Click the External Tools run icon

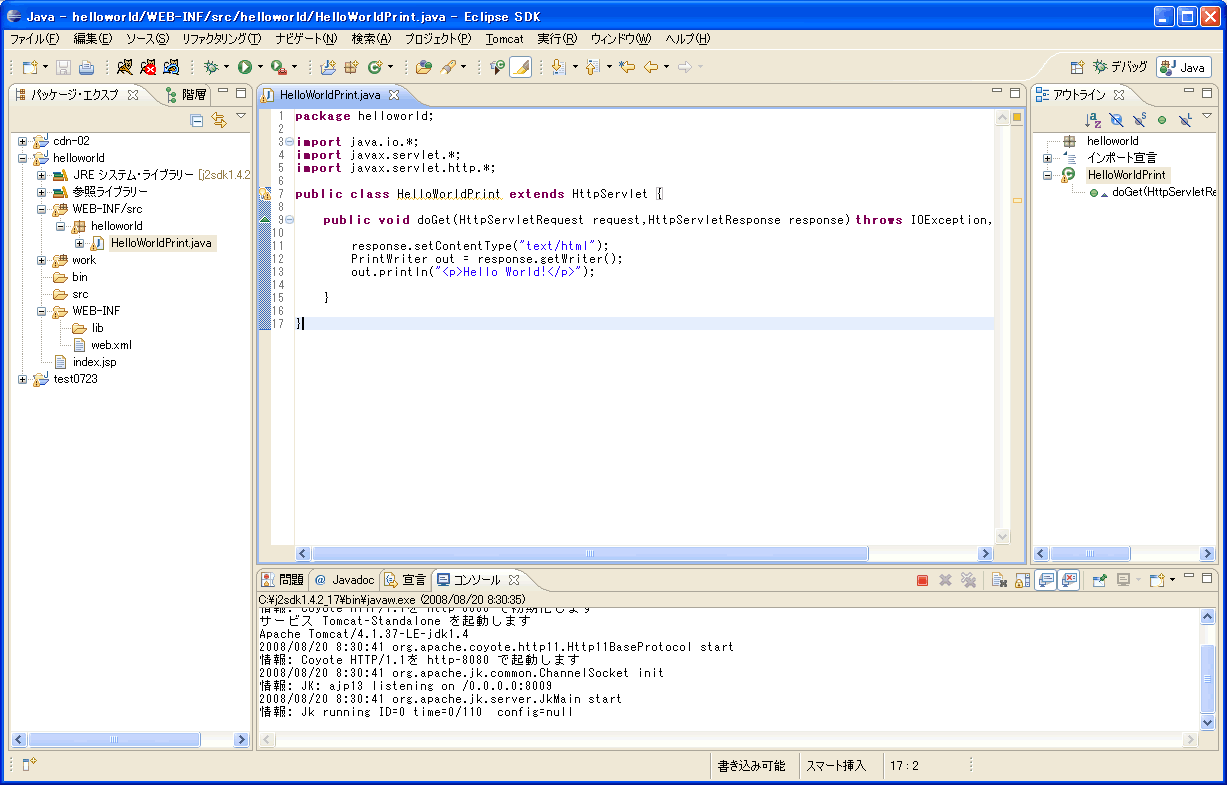[x=278, y=67]
